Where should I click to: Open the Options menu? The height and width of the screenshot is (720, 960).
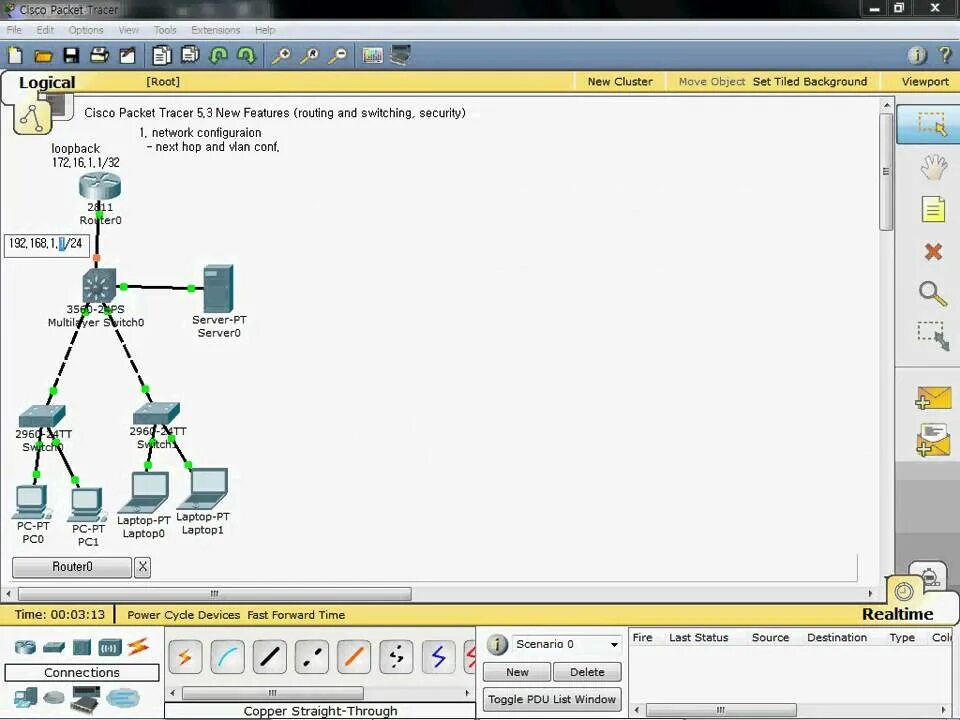click(86, 29)
